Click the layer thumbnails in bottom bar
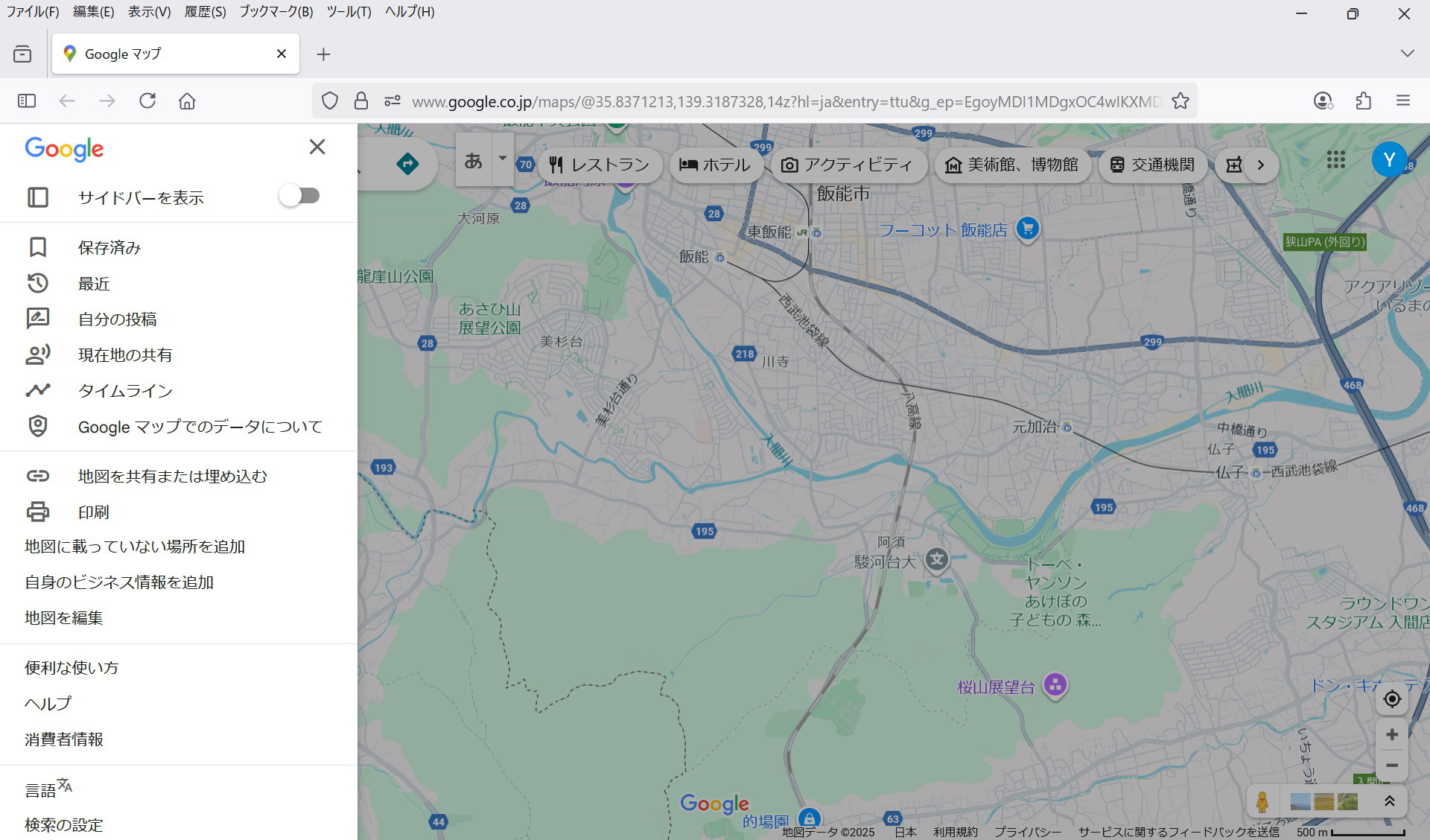Viewport: 1430px width, 840px height. [1323, 802]
